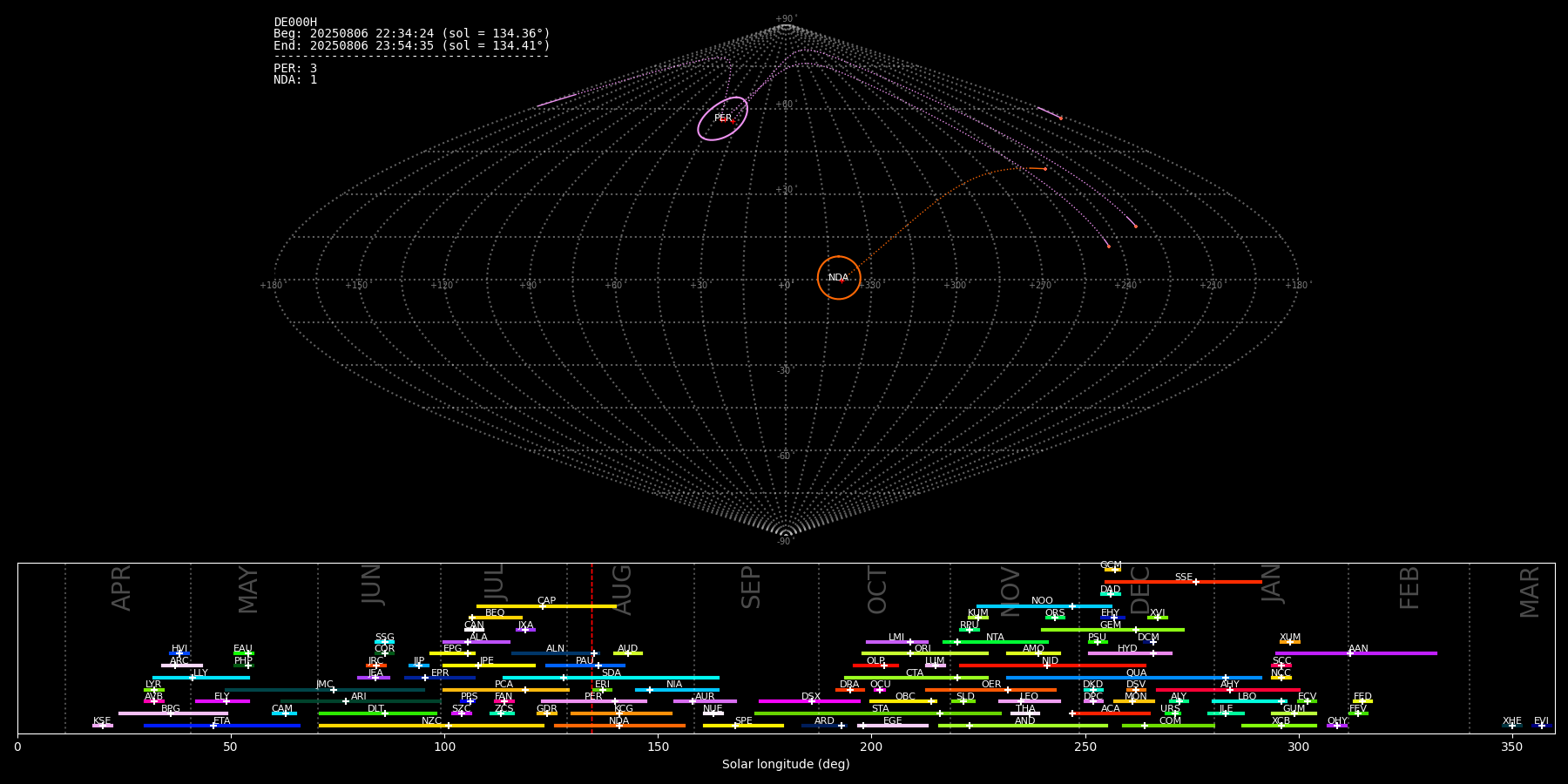Click the KCG shower label
The height and width of the screenshot is (784, 1568).
[624, 709]
